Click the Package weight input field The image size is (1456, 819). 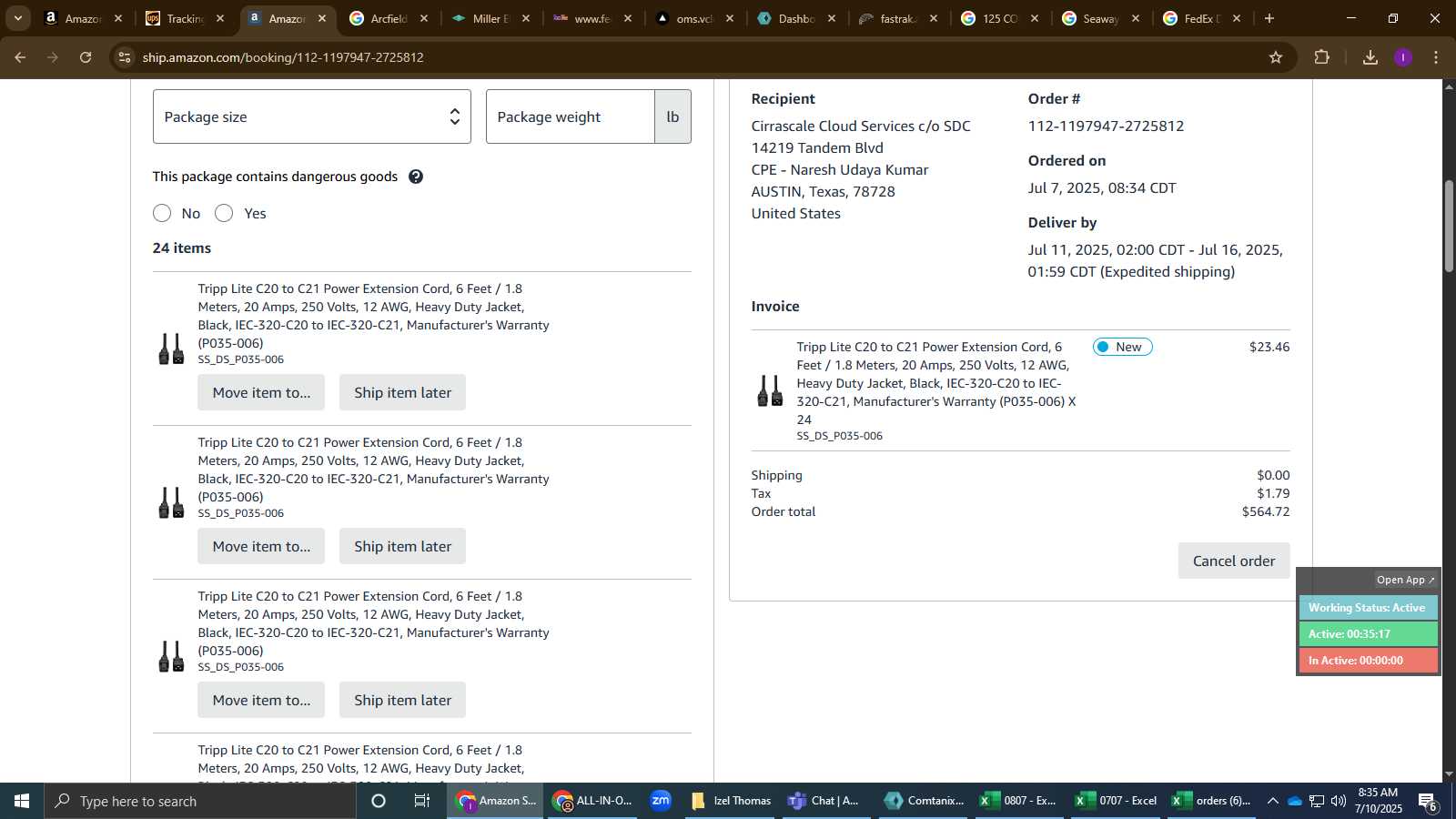571,116
